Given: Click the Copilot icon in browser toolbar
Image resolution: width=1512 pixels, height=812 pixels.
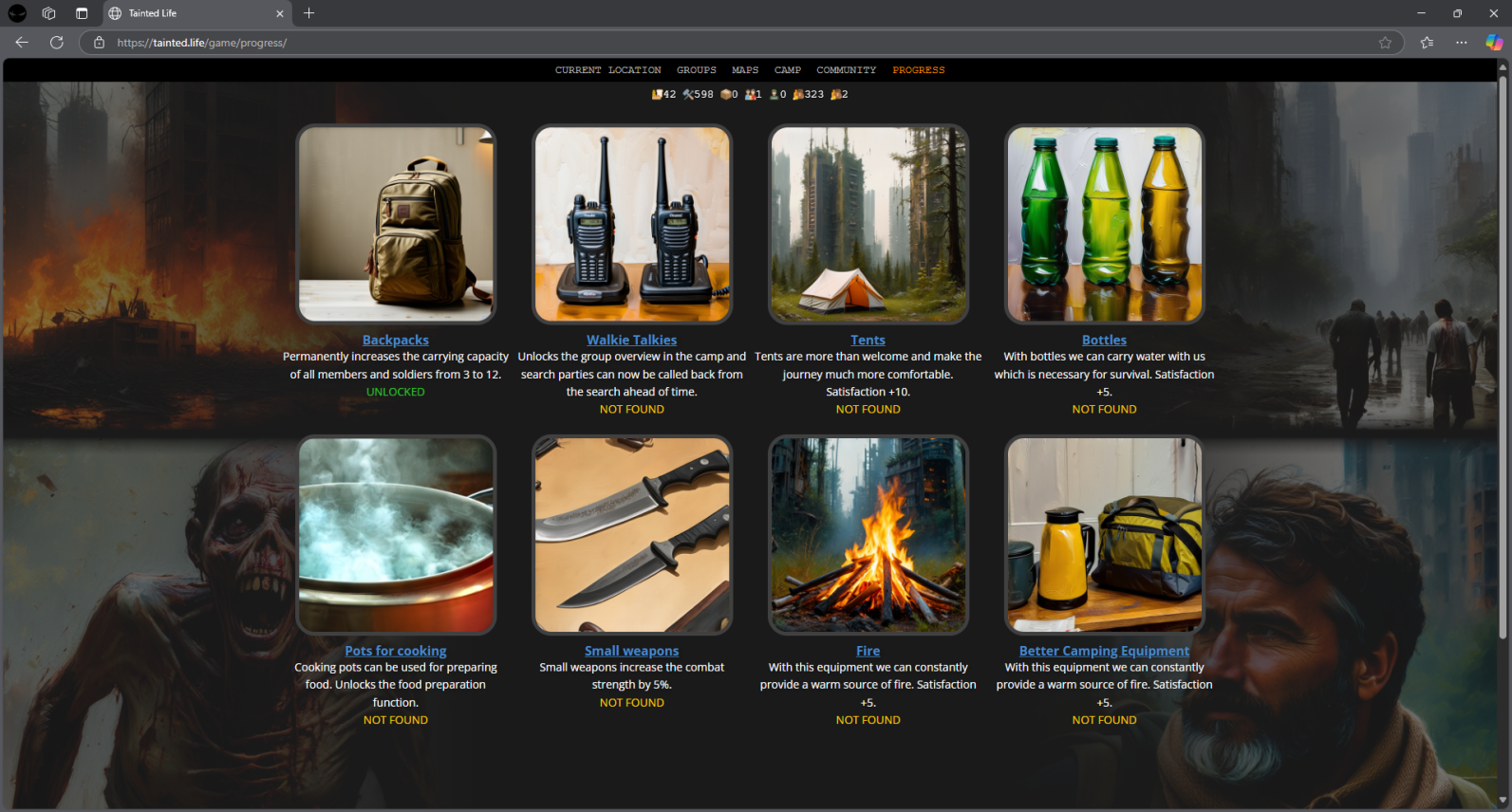Looking at the screenshot, I should (x=1494, y=43).
